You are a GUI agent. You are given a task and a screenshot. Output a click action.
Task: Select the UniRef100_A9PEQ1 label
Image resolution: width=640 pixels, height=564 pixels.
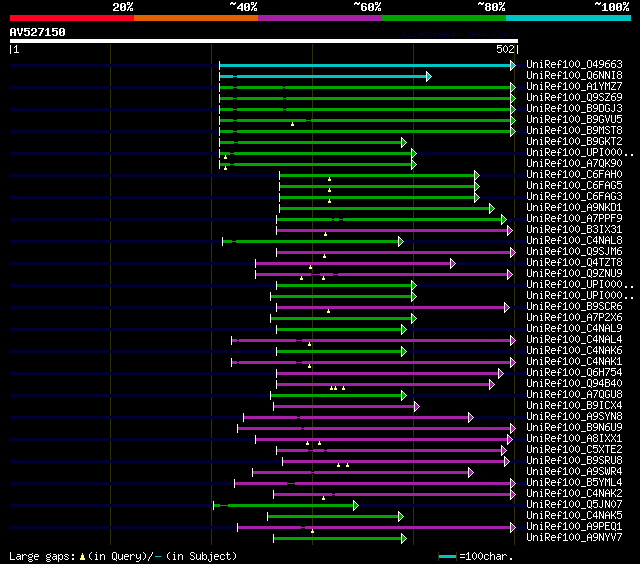click(x=574, y=527)
